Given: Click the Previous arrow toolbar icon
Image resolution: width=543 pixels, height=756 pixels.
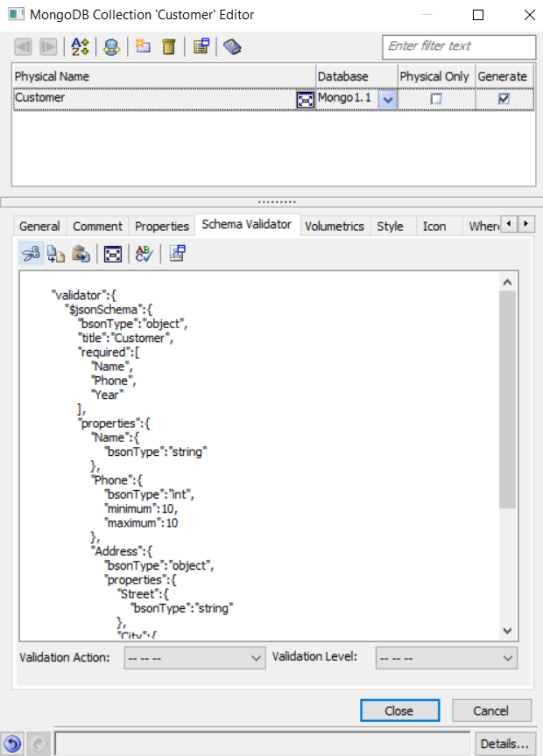Looking at the screenshot, I should (23, 47).
